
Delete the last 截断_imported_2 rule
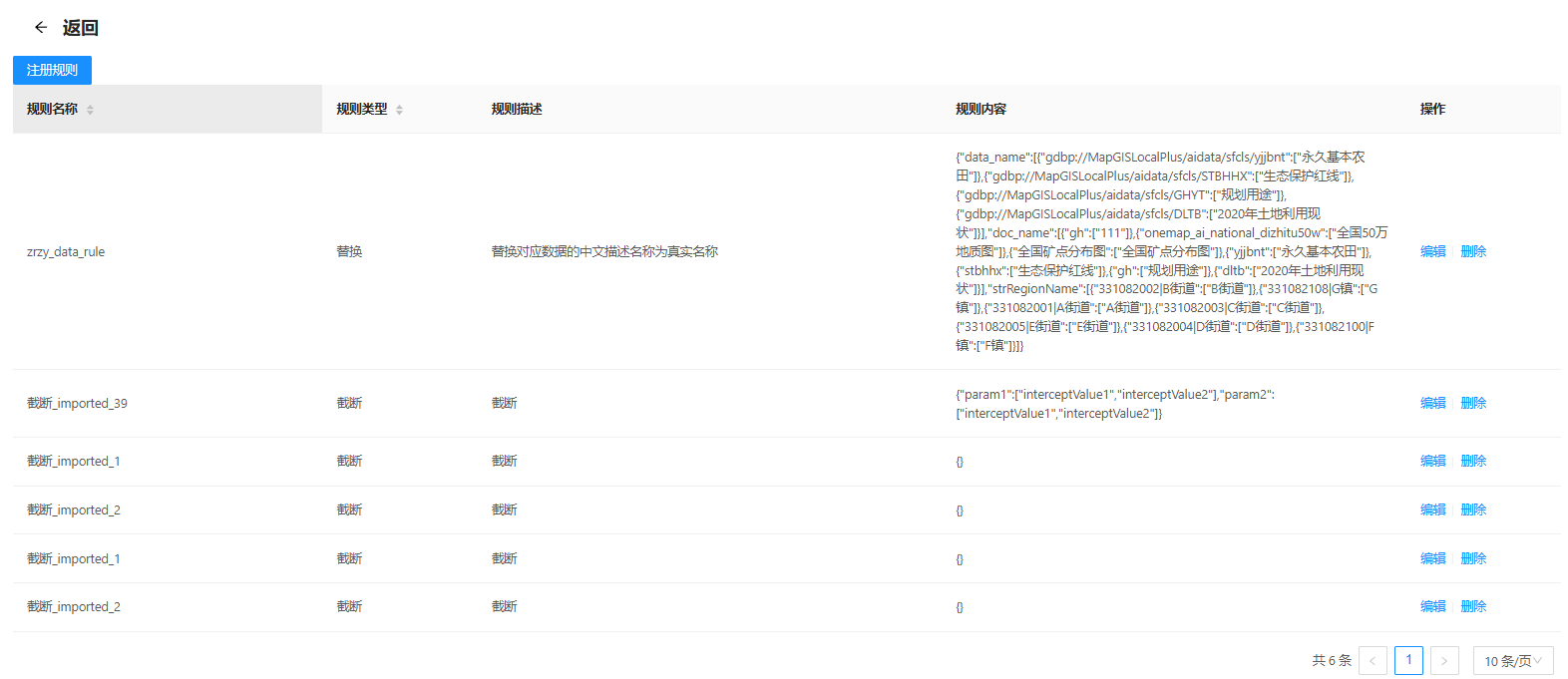click(1473, 606)
